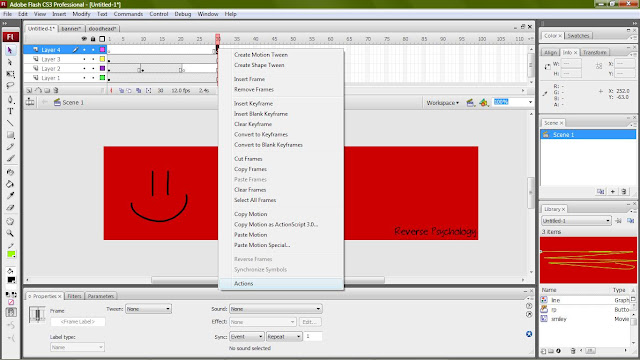Click the Edit Scene icon
640x360 pixels.
(470, 102)
